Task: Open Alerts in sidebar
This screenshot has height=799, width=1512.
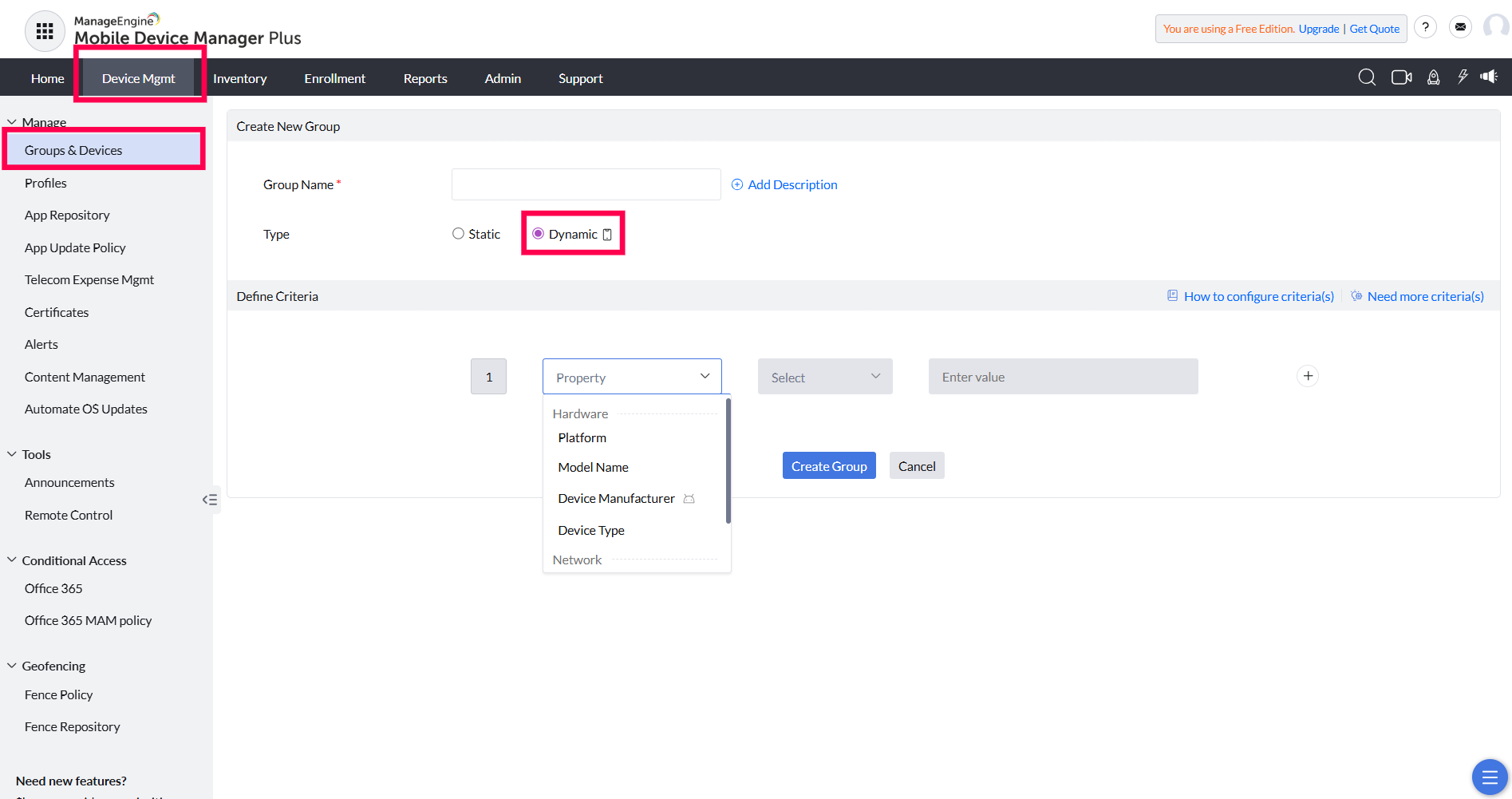Action: click(41, 344)
